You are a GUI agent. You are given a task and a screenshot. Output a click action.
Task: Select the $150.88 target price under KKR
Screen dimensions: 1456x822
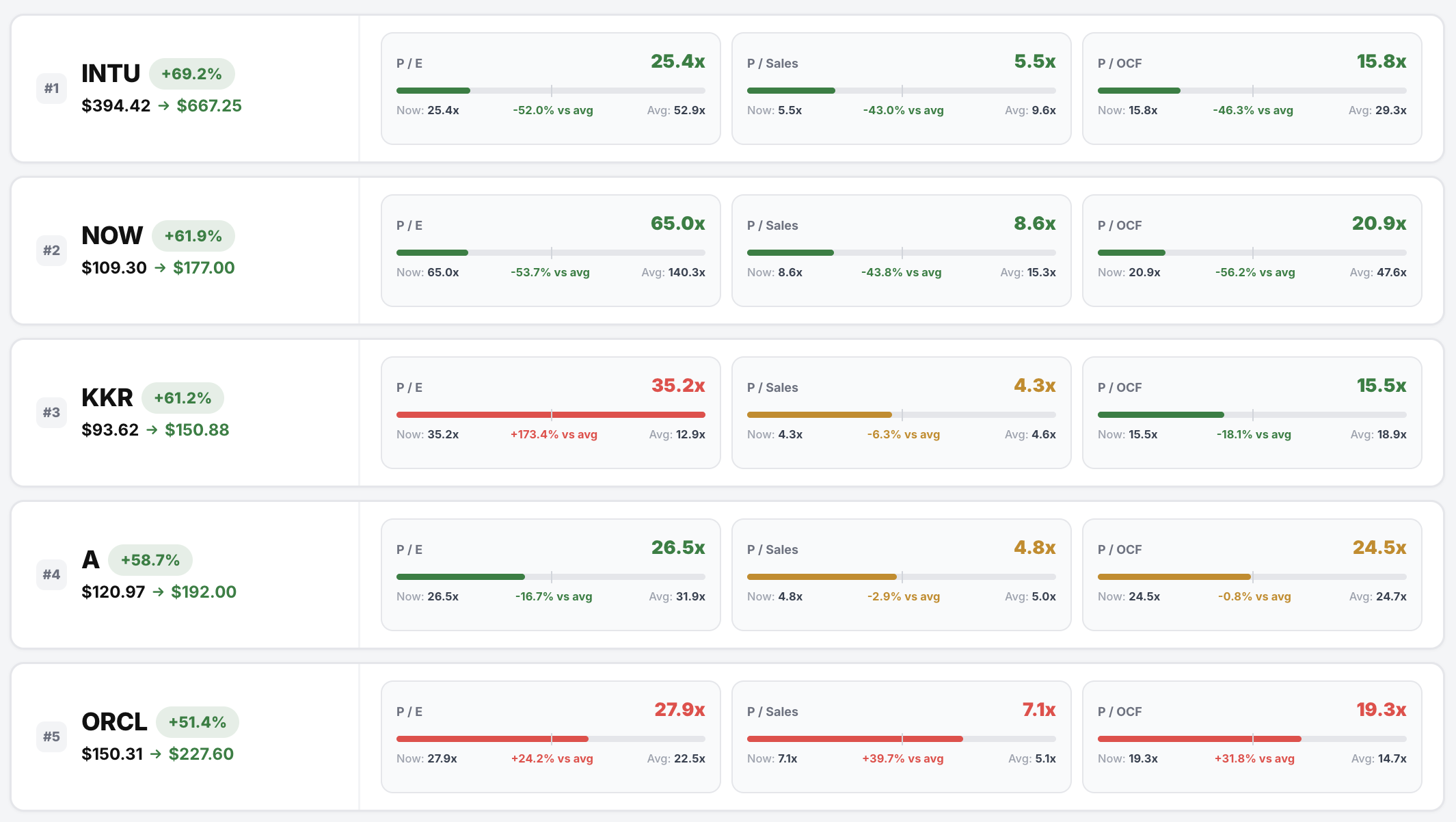tap(197, 429)
